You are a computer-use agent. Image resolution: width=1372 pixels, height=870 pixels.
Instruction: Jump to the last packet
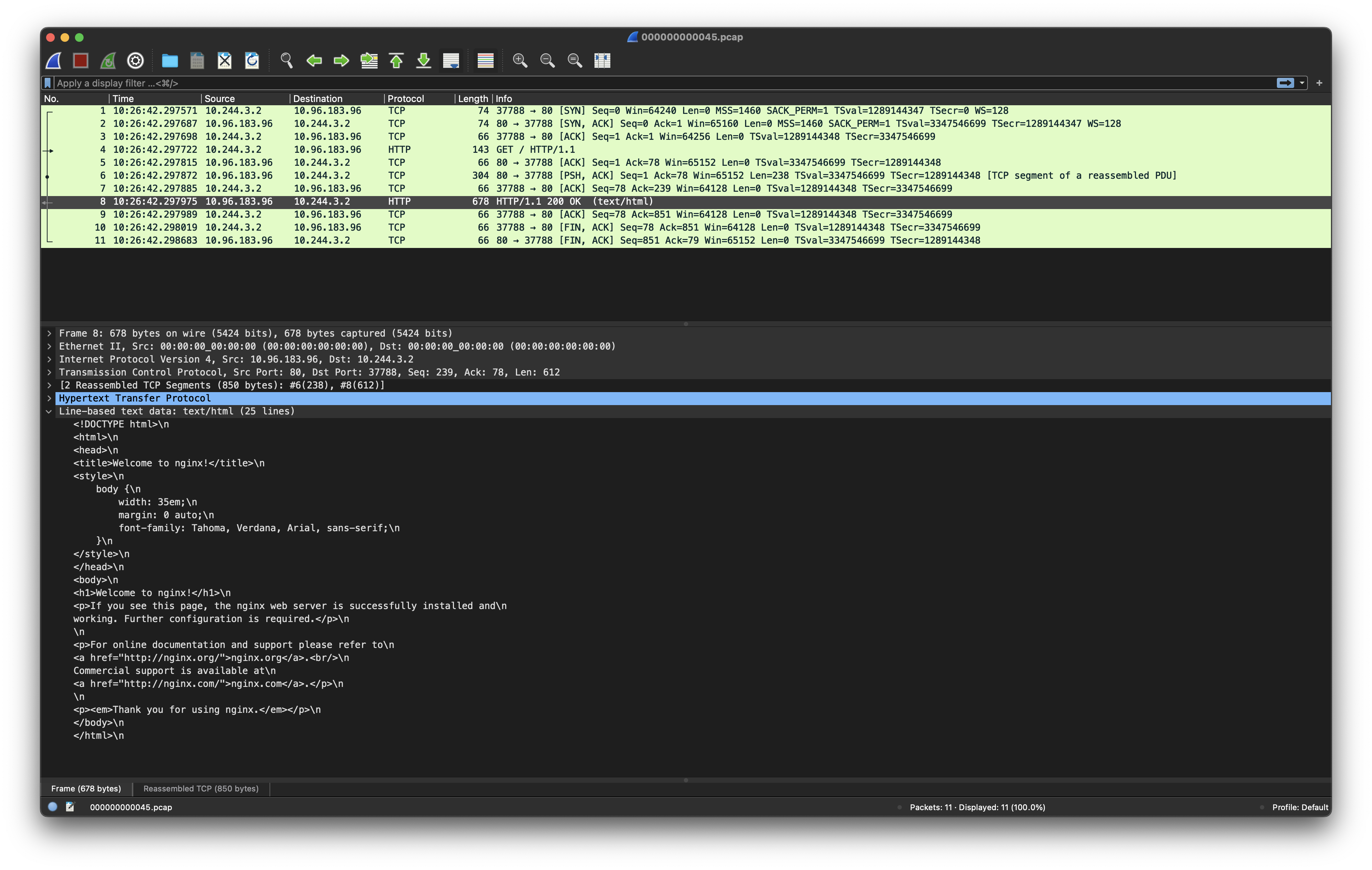pyautogui.click(x=424, y=61)
